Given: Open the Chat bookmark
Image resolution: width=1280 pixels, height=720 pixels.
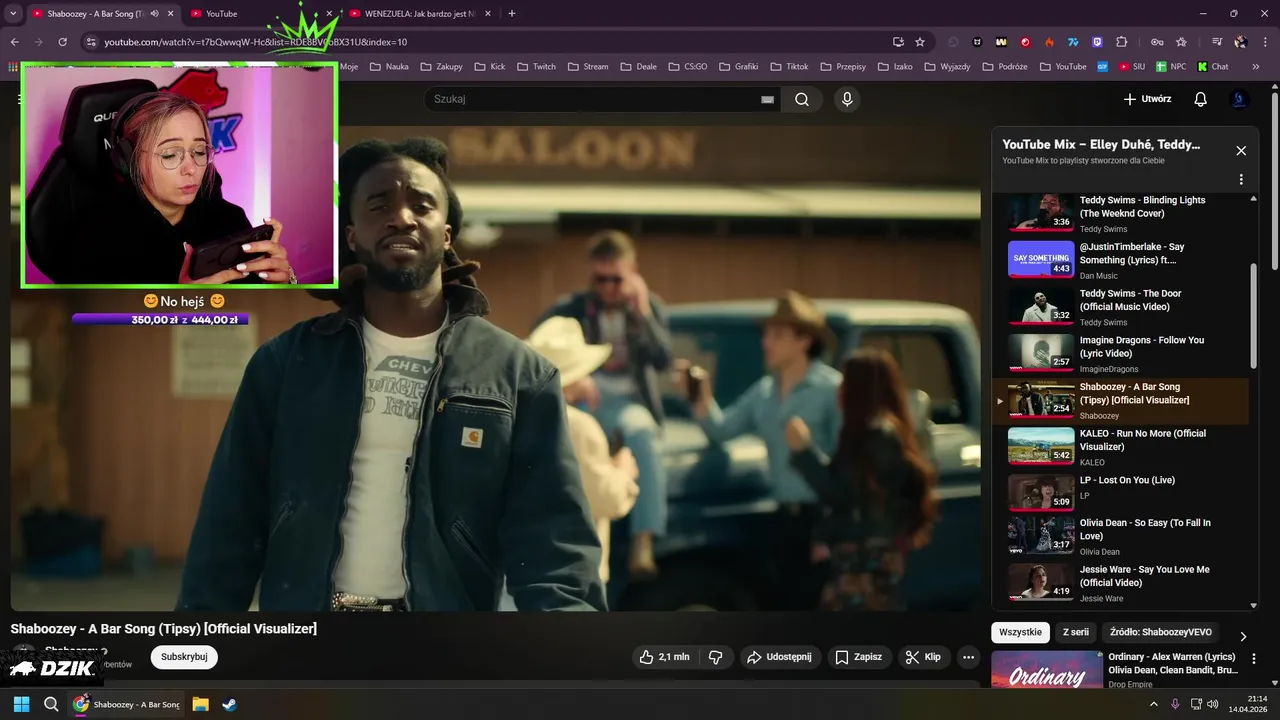Looking at the screenshot, I should (x=1213, y=67).
